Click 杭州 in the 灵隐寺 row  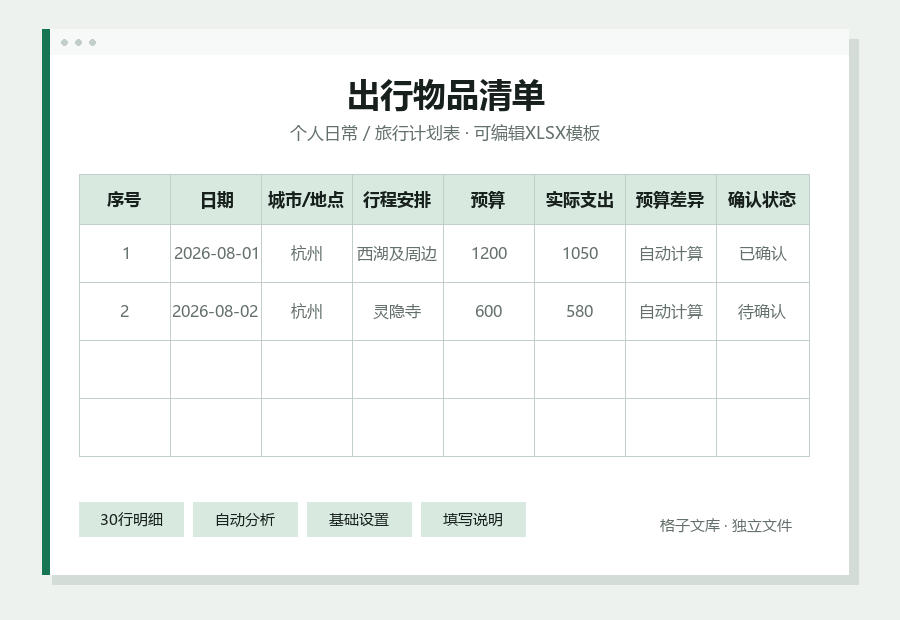pos(307,311)
